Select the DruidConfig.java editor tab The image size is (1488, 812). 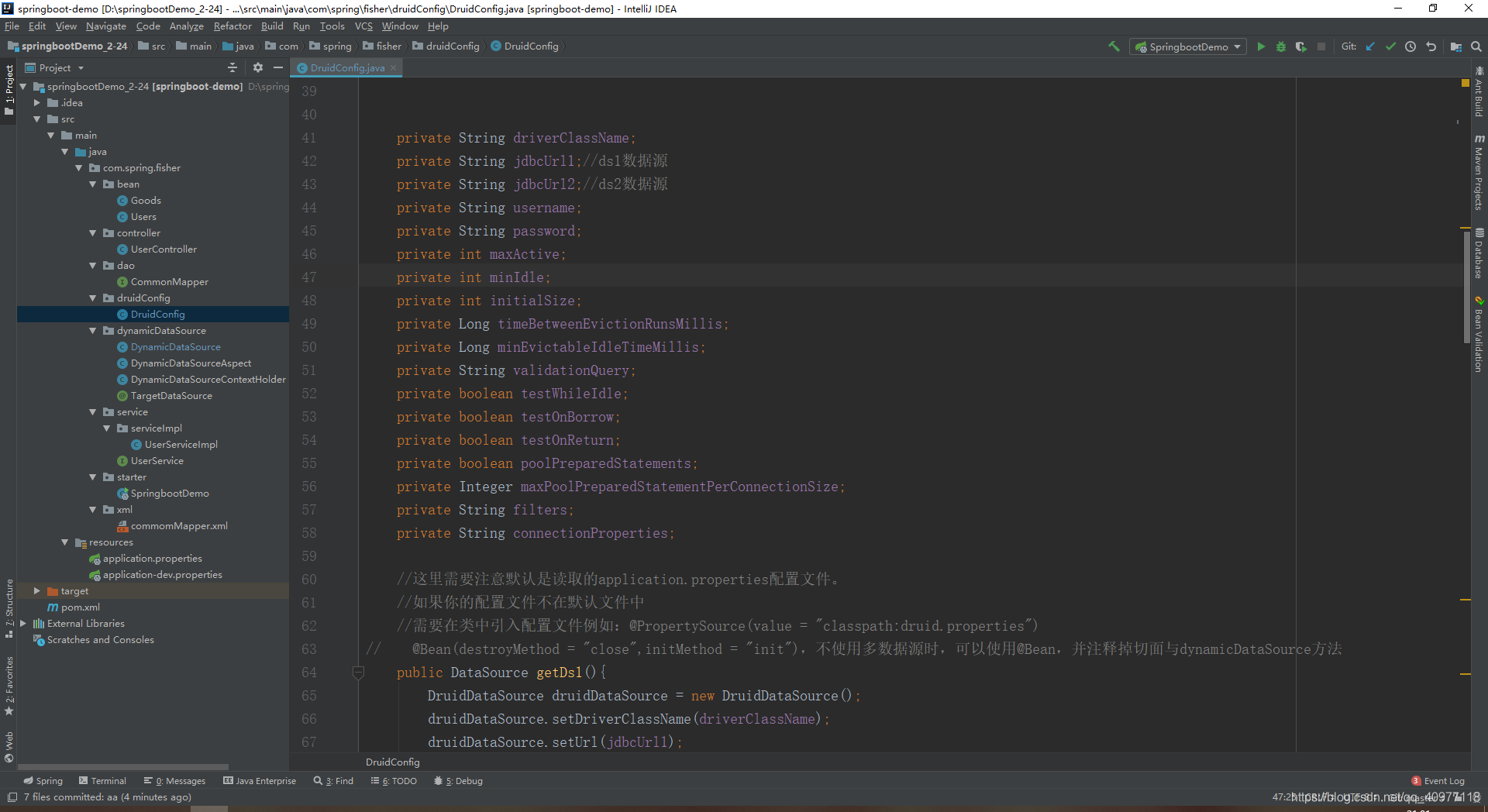tap(346, 68)
